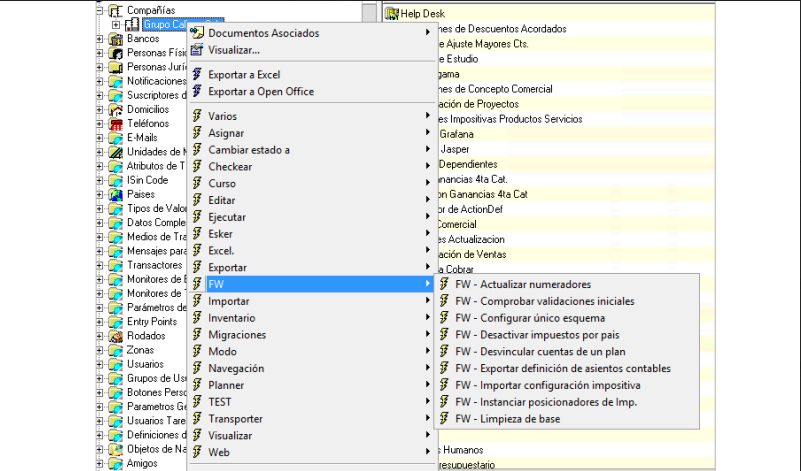This screenshot has height=471, width=801.
Task: Click lightning icon beside Exportar a Excel
Action: tap(197, 75)
